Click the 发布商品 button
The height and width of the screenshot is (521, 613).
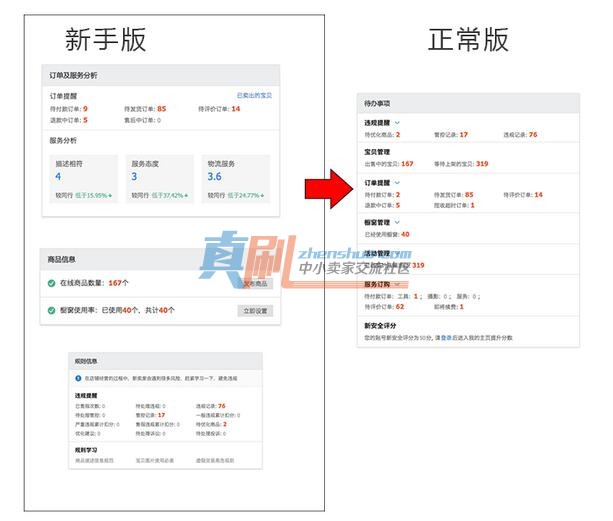coord(255,283)
